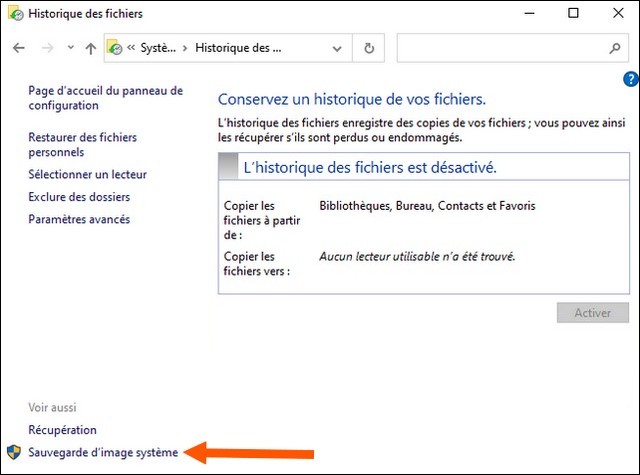Click the 'Voir aussi' label
Viewport: 640px width, 475px height.
(52, 407)
